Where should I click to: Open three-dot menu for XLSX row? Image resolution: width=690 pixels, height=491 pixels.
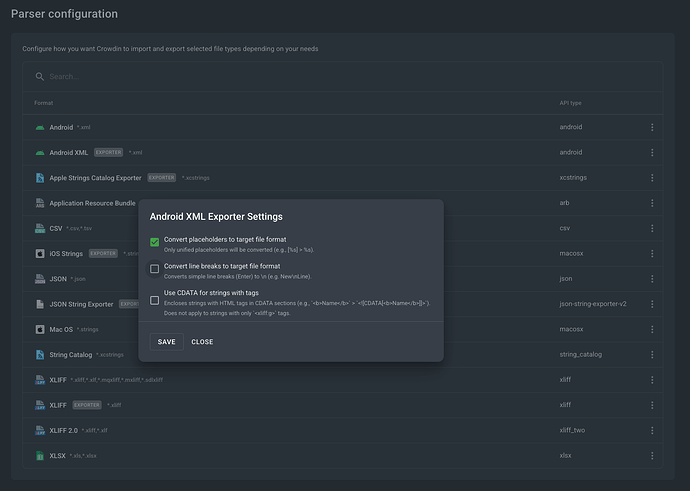pos(652,456)
